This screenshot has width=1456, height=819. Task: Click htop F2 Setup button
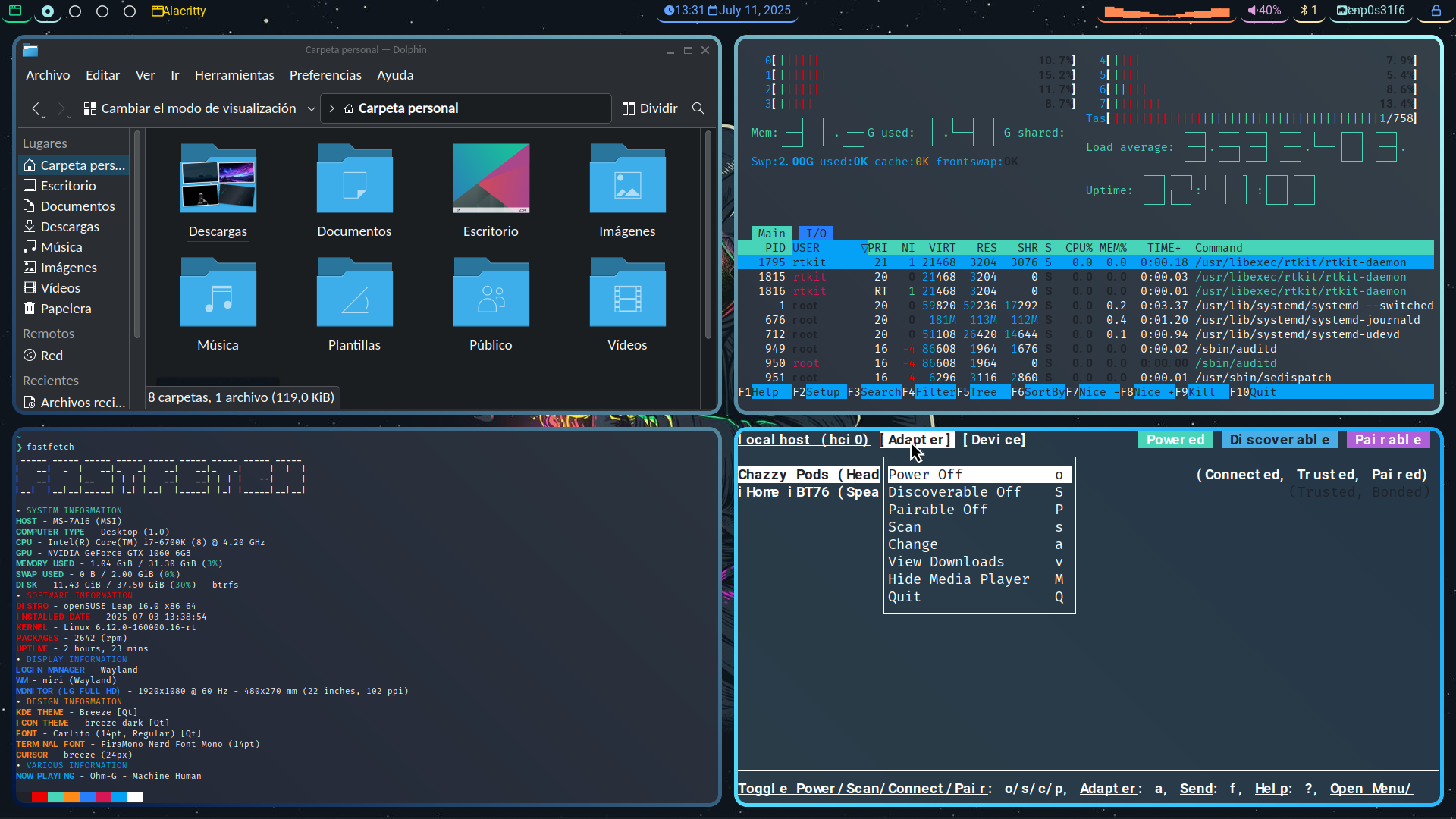819,392
